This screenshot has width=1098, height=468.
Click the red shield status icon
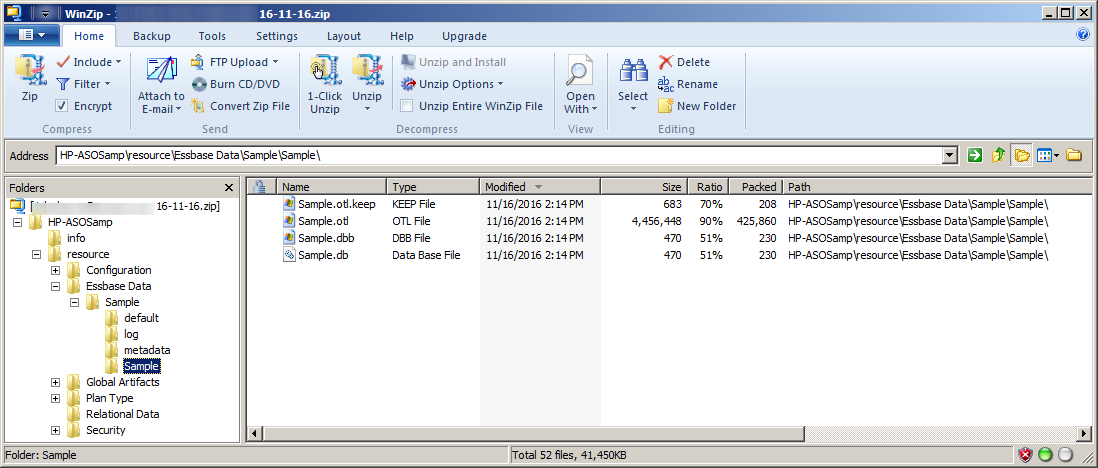(x=1025, y=455)
